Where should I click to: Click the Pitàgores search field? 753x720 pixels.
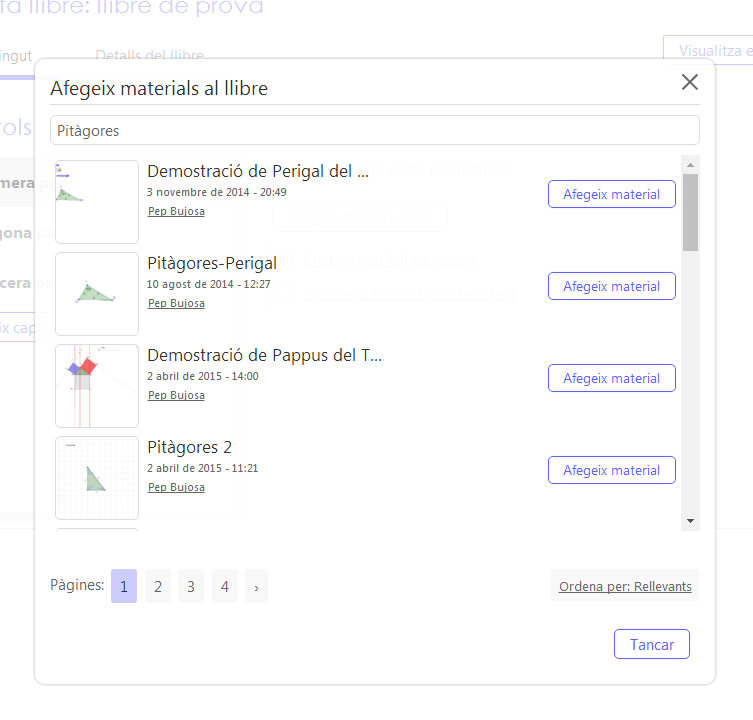tap(375, 130)
